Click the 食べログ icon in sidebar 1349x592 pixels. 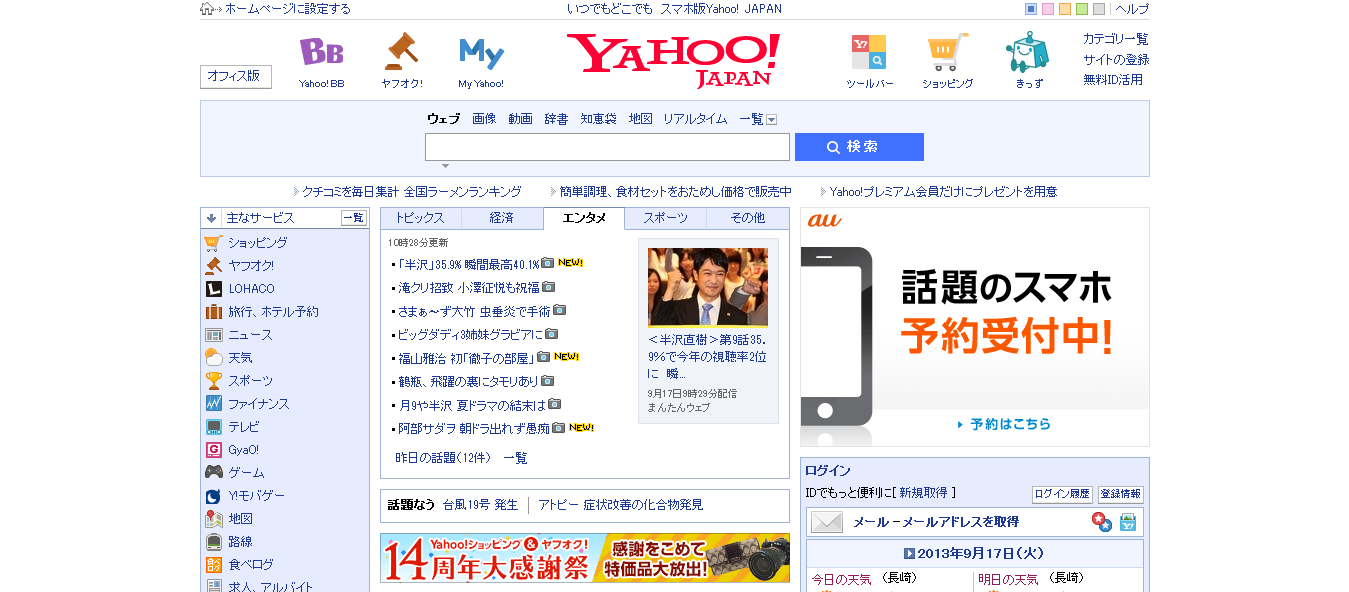(x=213, y=565)
